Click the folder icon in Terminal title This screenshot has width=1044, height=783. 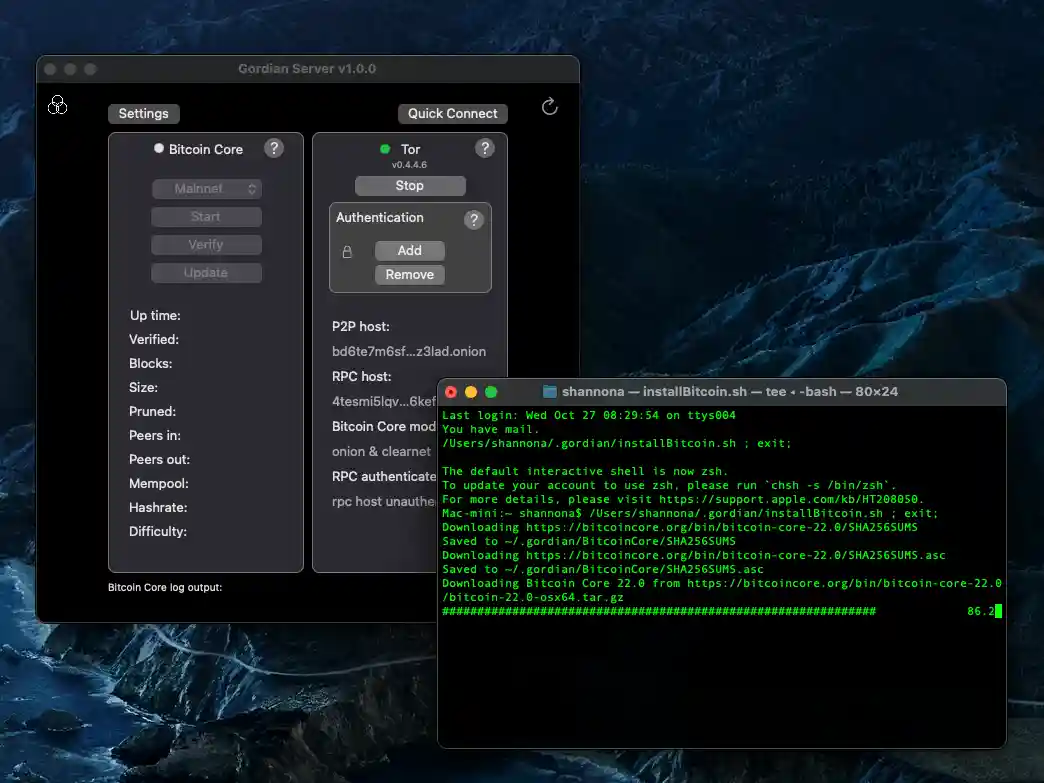(x=549, y=392)
